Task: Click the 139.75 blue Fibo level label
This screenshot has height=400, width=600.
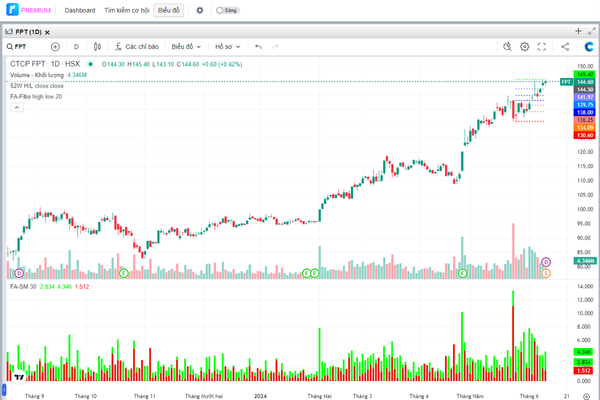Action: point(585,105)
